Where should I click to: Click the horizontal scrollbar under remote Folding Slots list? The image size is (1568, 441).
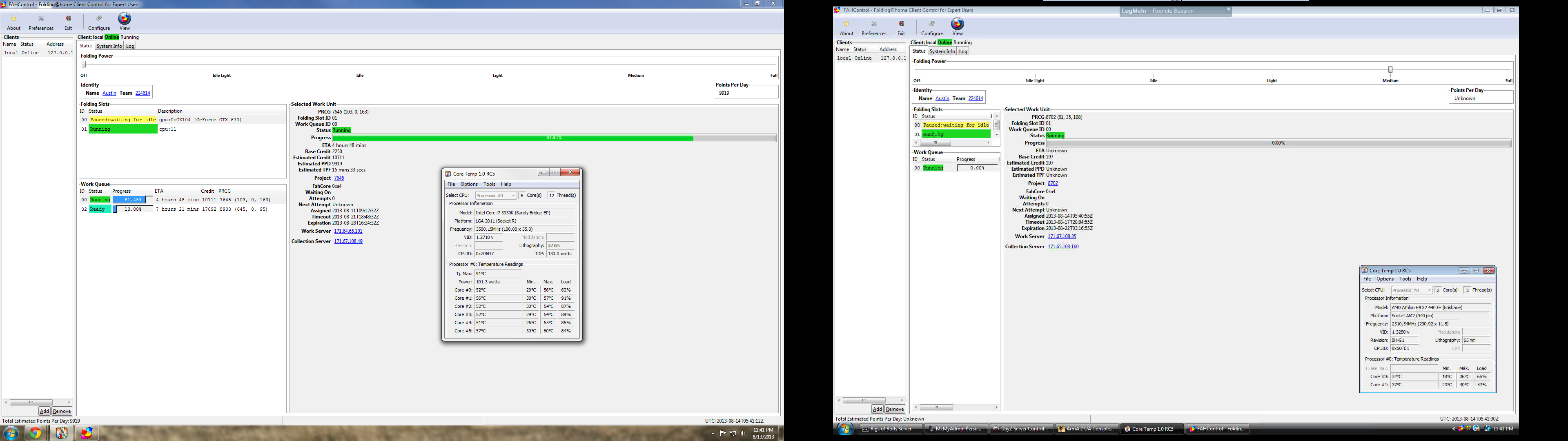pos(952,143)
